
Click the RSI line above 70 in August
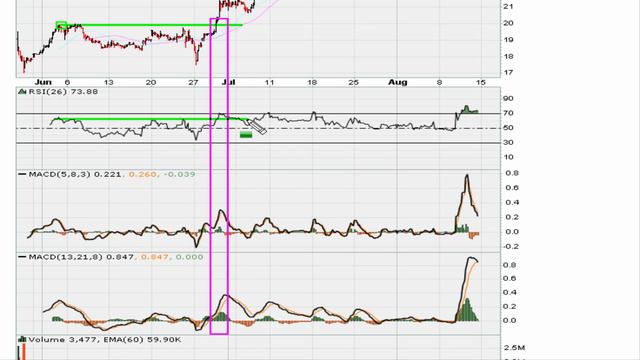pyautogui.click(x=467, y=109)
